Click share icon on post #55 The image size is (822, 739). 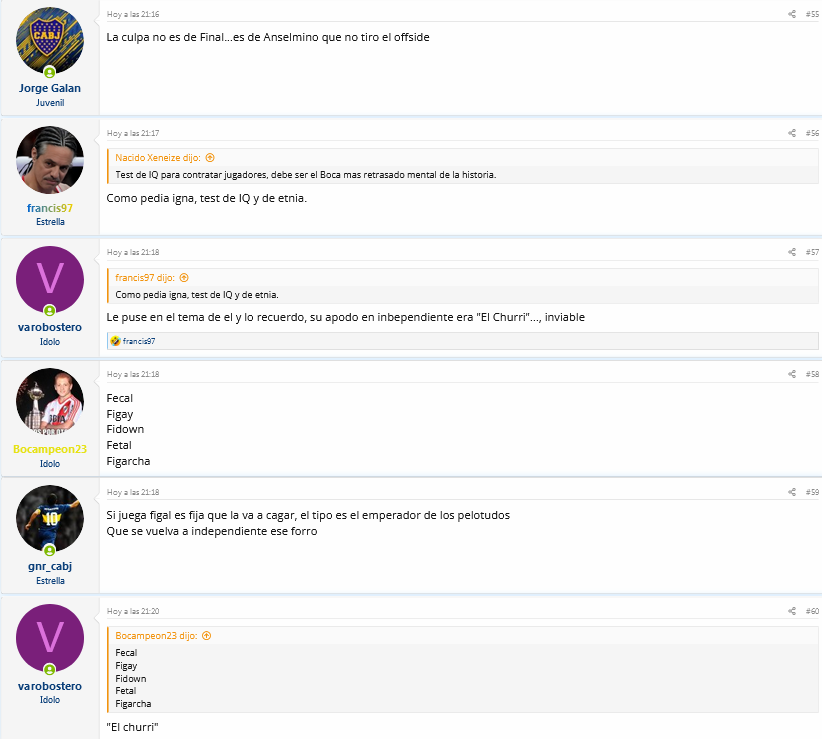(x=792, y=14)
